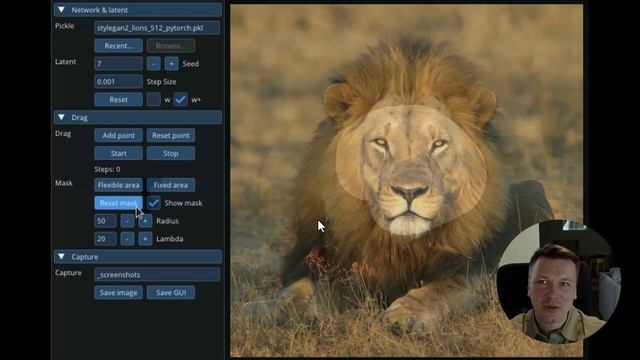The image size is (640, 360).
Task: Click the latent Reset button
Action: coord(118,100)
